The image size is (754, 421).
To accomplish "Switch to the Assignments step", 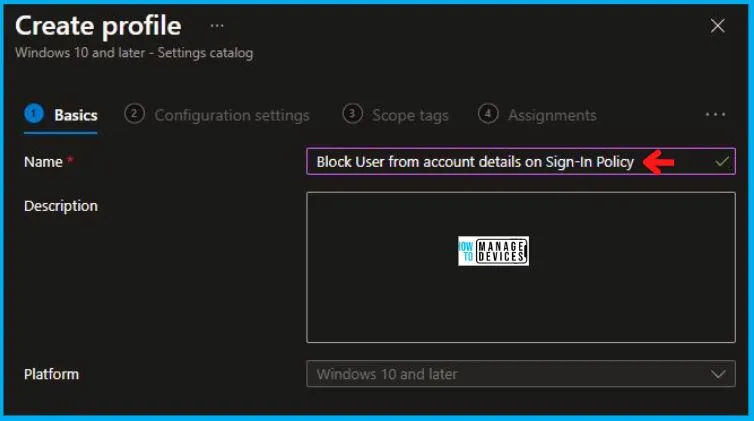I will (537, 115).
